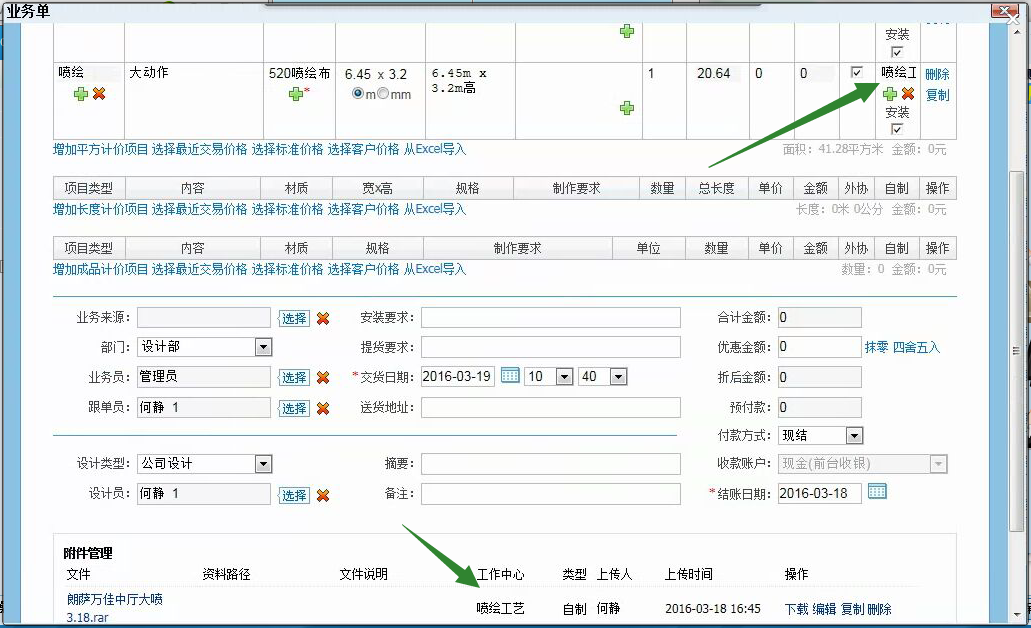This screenshot has height=628, width=1031.
Task: Click into the 安装要求 input field
Action: tap(550, 318)
